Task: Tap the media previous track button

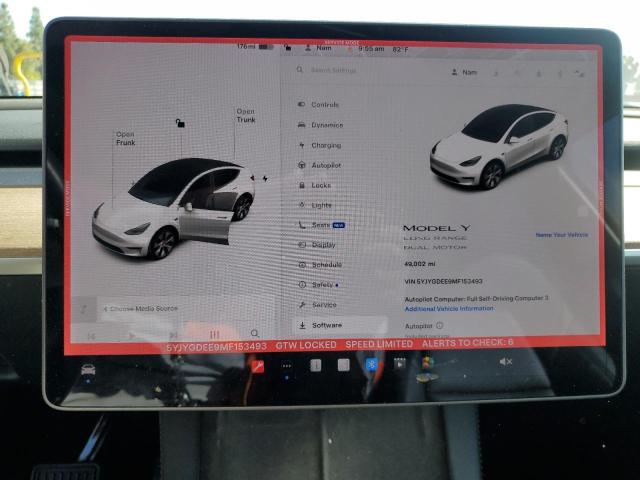Action: click(x=91, y=336)
